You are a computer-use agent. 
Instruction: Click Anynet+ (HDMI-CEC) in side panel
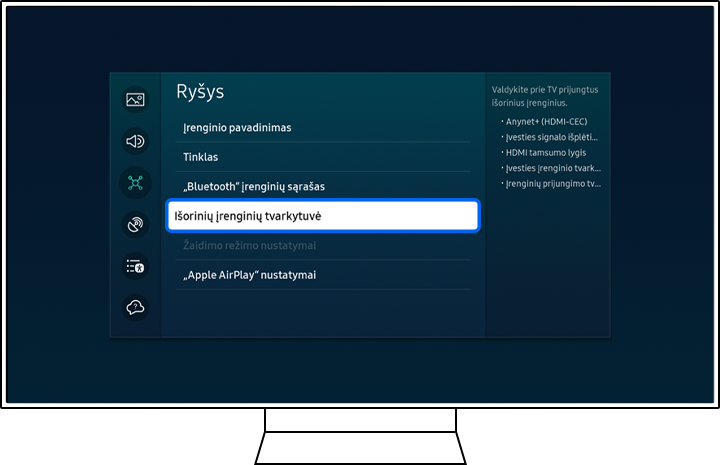click(x=546, y=121)
